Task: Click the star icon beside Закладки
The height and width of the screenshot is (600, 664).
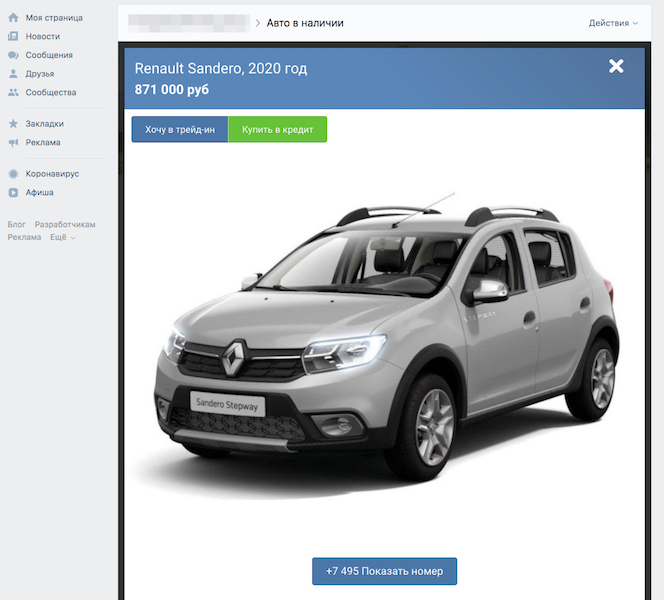Action: [x=13, y=124]
